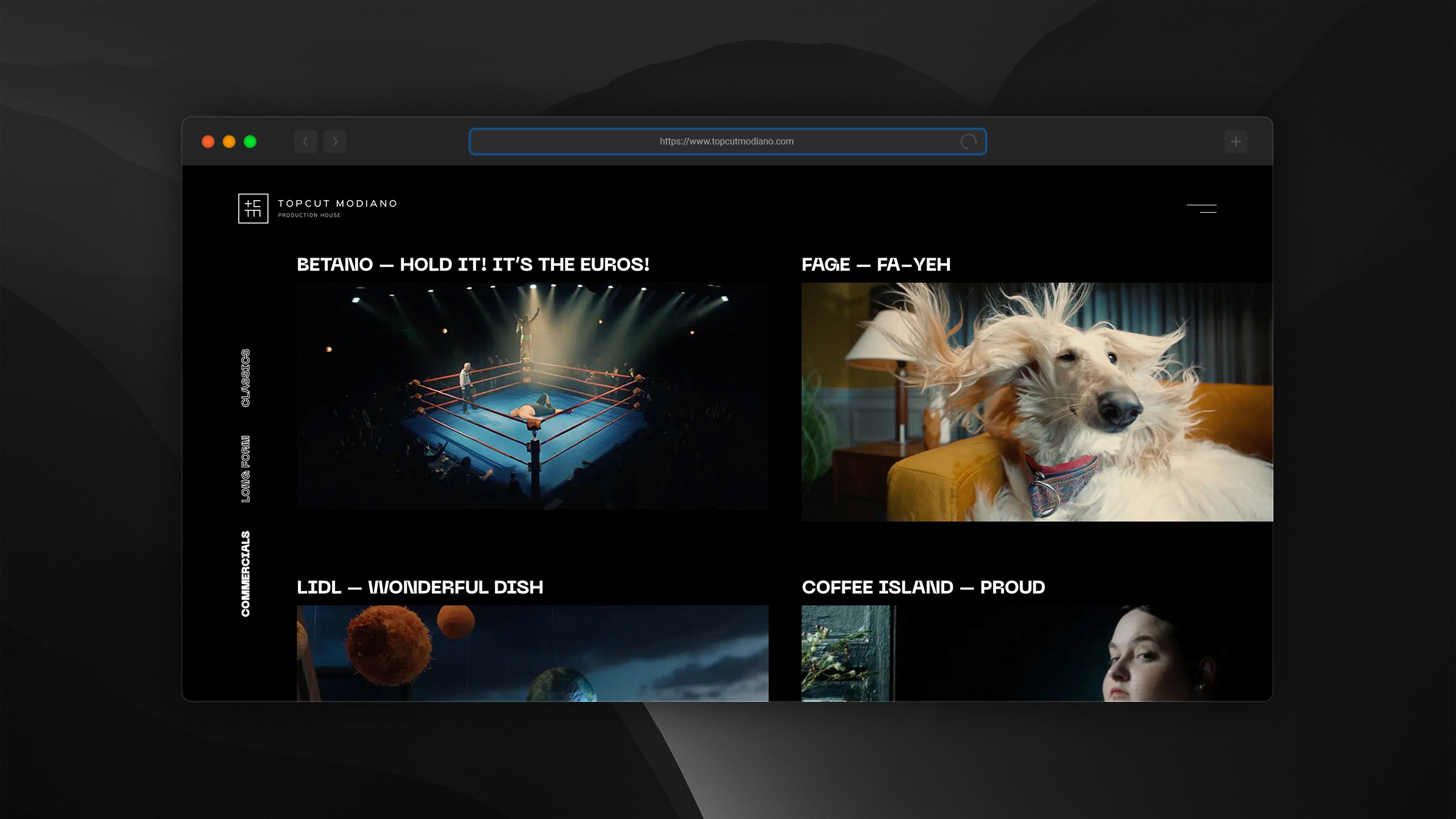The width and height of the screenshot is (1456, 819).
Task: Switch to the Long Form category
Action: [x=246, y=469]
